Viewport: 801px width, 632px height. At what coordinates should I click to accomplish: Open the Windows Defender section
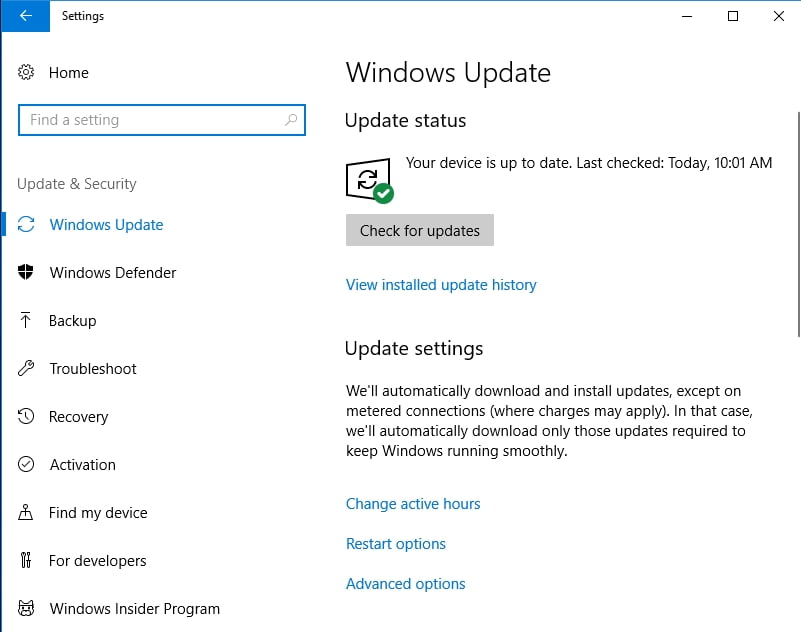[x=112, y=273]
